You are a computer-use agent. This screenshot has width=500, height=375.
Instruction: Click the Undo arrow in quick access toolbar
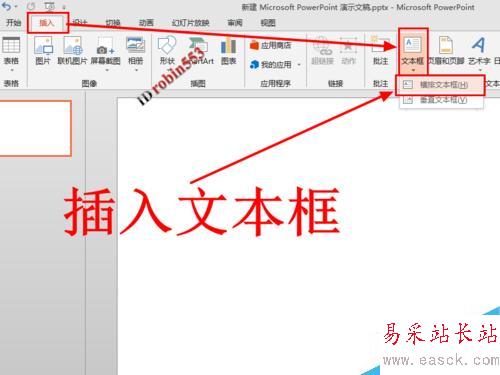pyautogui.click(x=6, y=6)
